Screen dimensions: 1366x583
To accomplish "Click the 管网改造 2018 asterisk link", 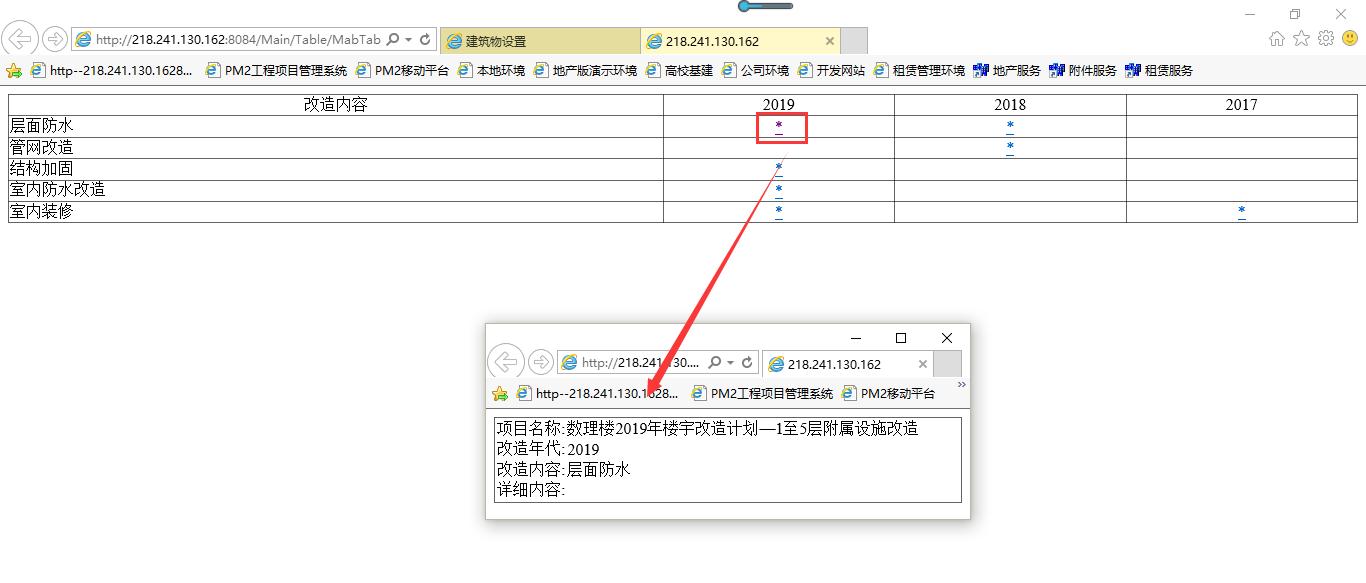I will pyautogui.click(x=1010, y=148).
